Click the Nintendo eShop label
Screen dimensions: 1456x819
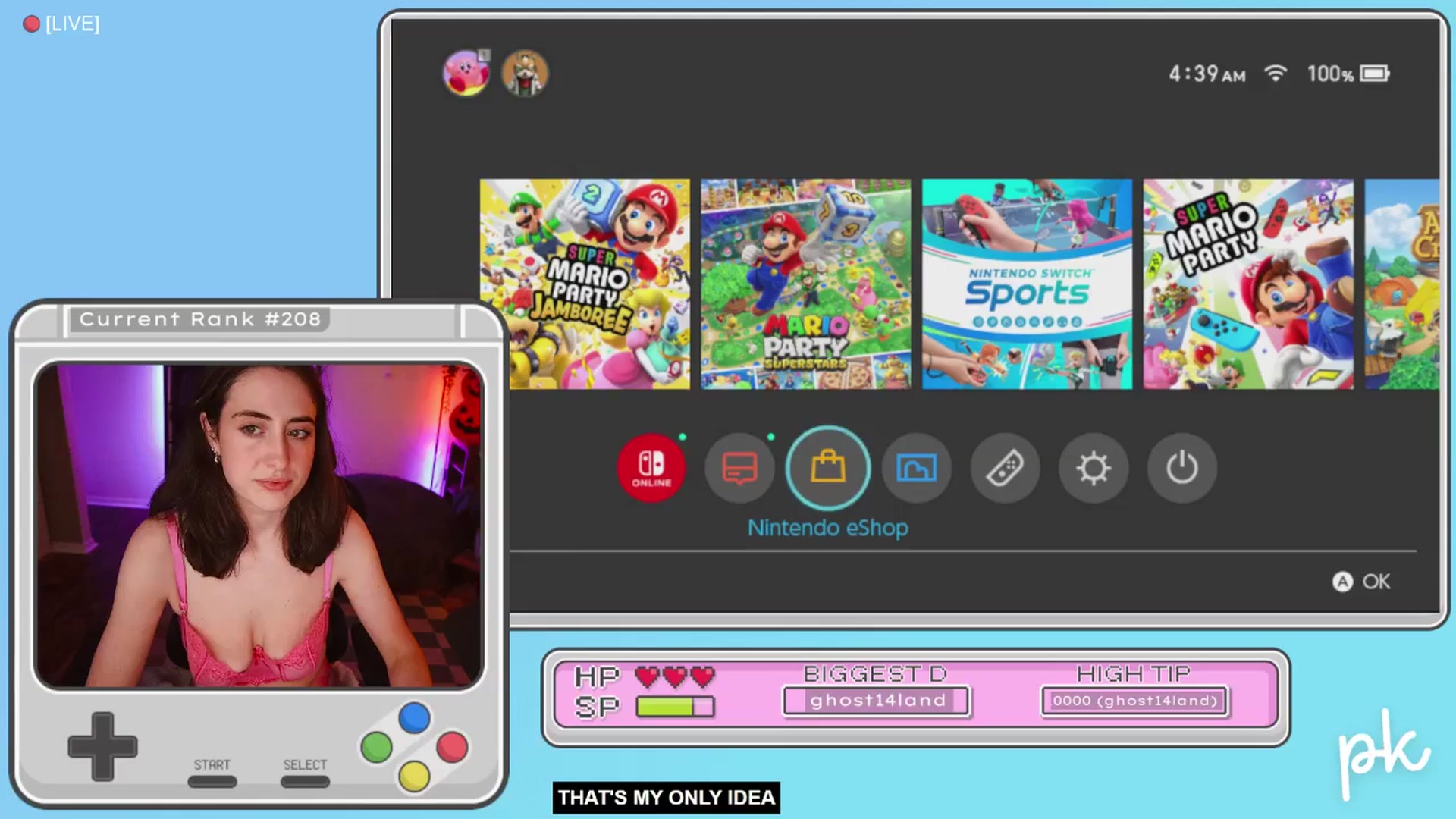tap(828, 528)
